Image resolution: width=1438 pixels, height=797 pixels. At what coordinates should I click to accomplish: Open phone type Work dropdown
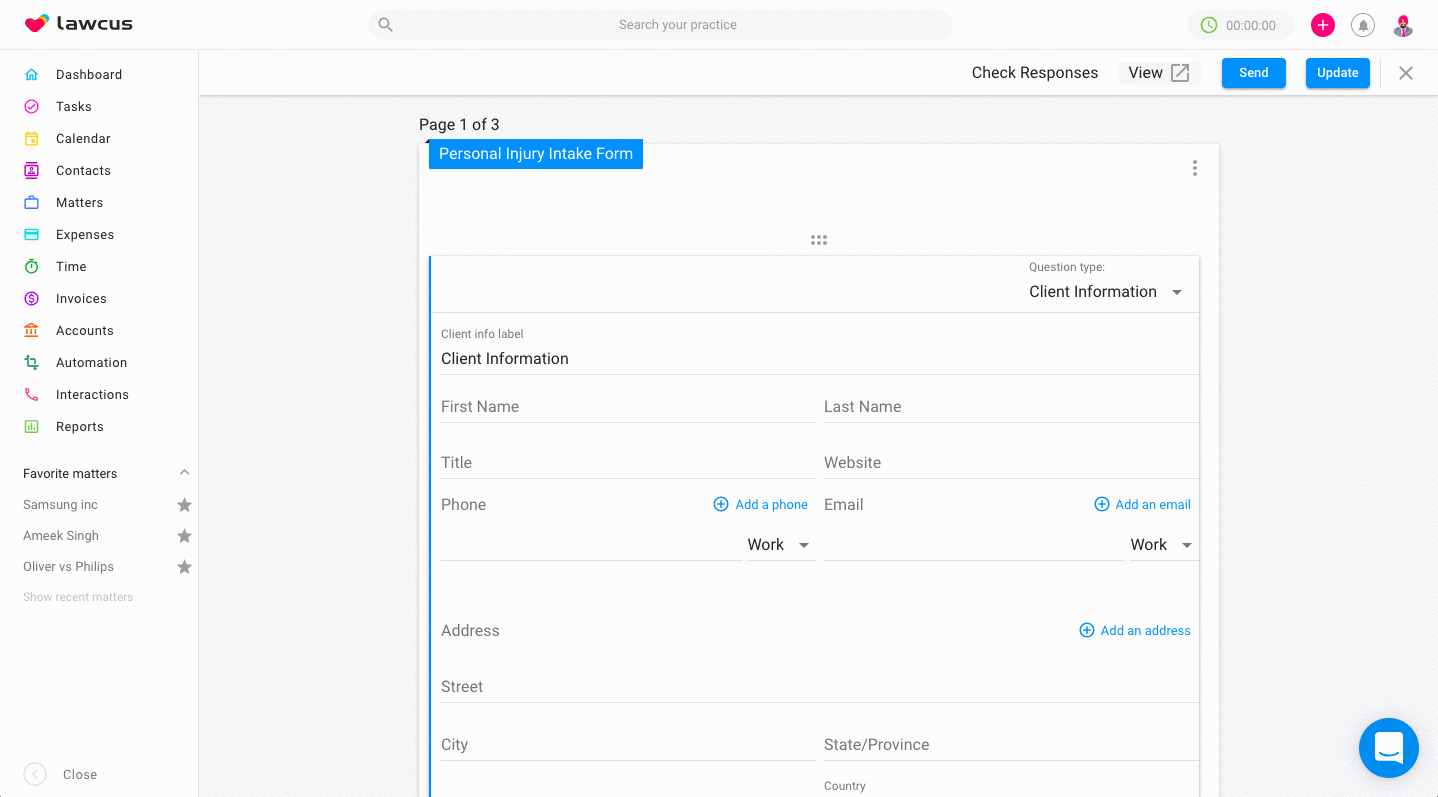pos(780,545)
